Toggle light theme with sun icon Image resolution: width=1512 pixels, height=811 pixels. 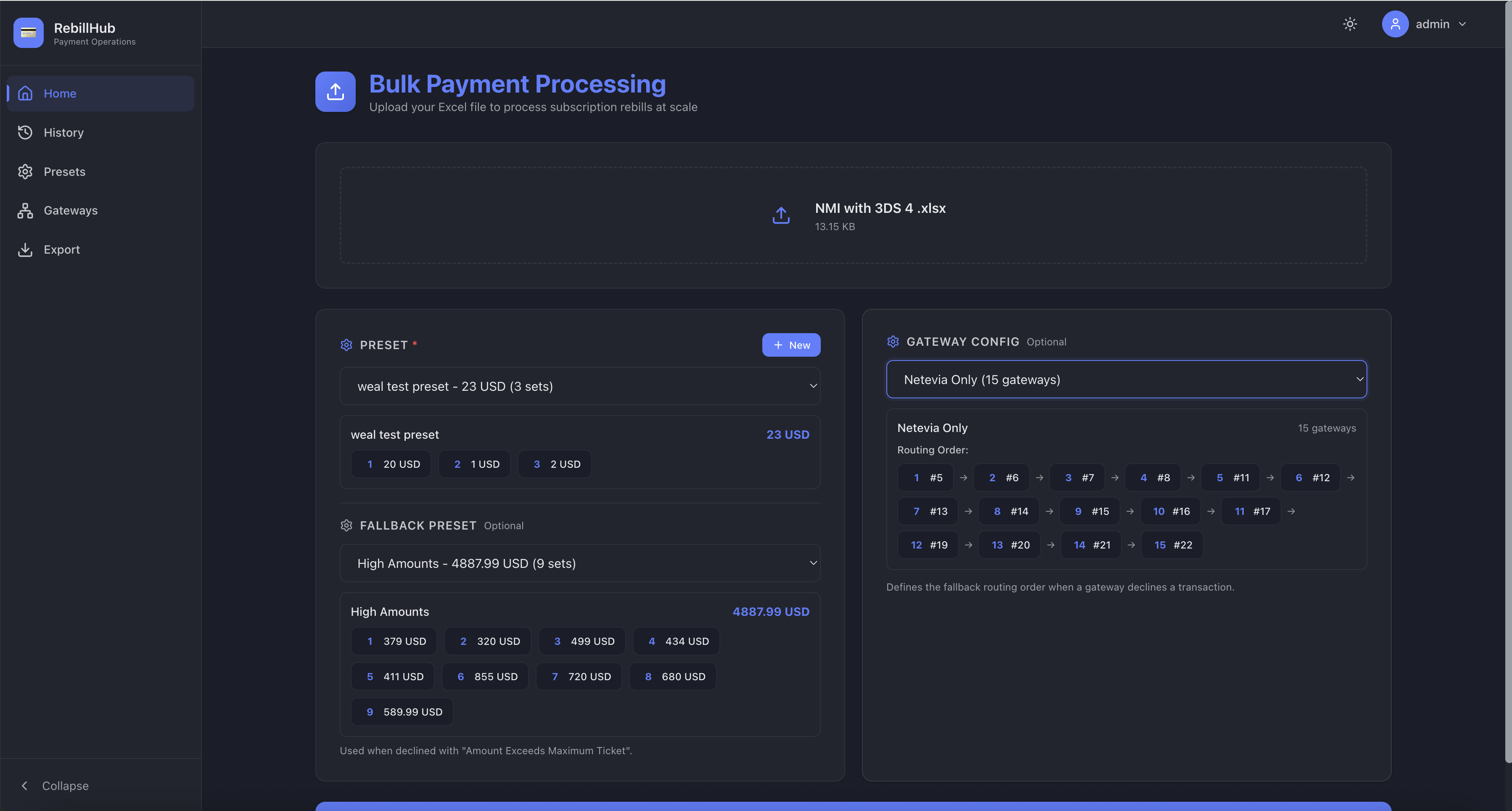[x=1350, y=24]
